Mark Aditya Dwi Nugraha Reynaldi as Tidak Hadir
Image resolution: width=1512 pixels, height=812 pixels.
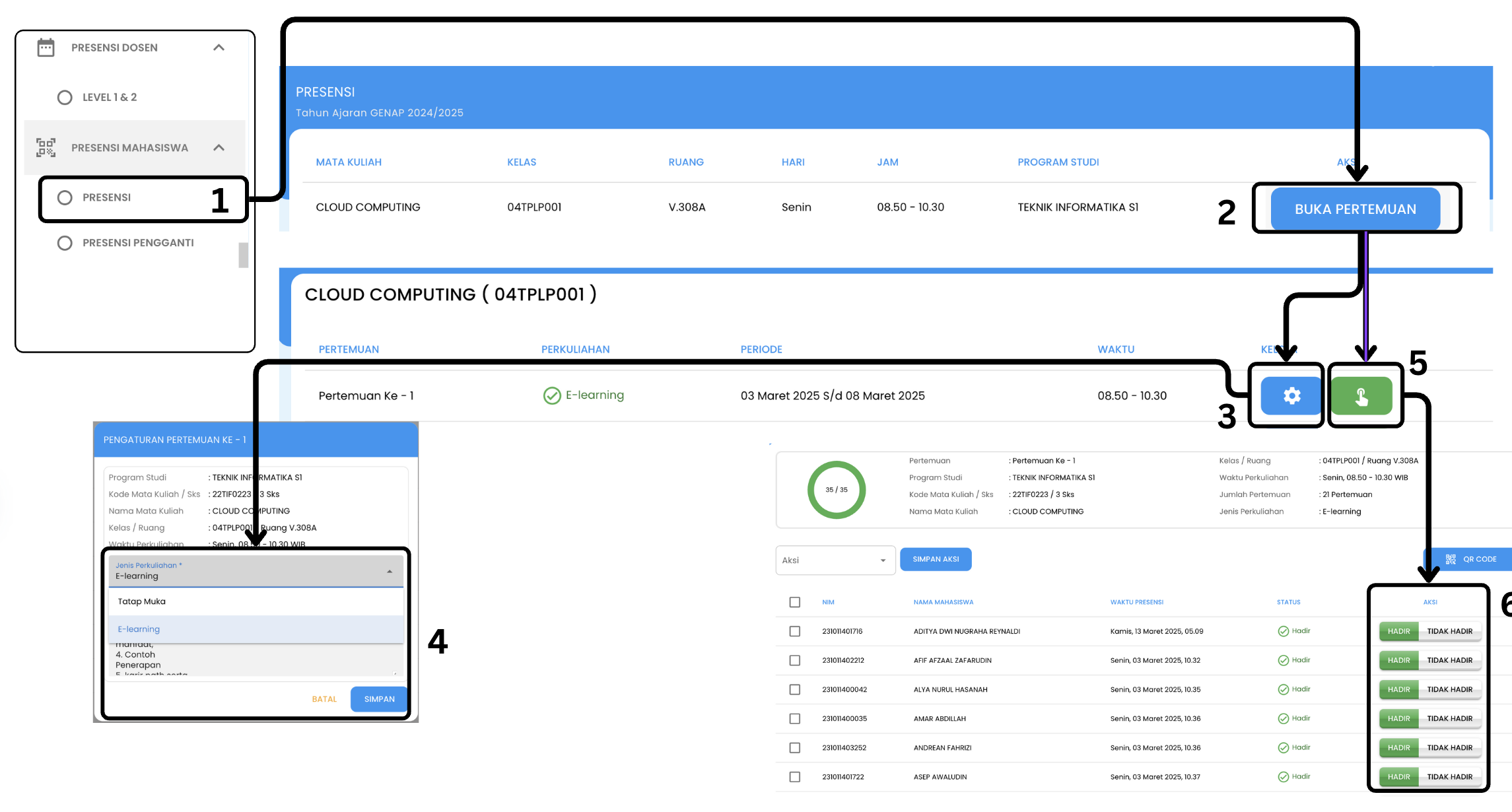(x=1449, y=631)
